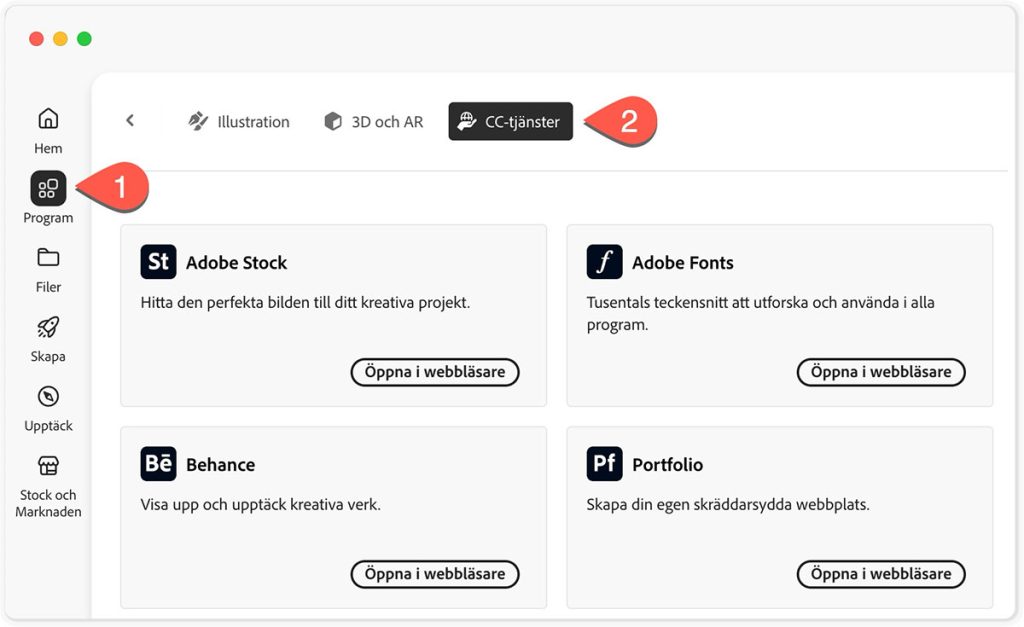This screenshot has height=627, width=1024.
Task: Click the back chevron arrow
Action: (x=130, y=120)
